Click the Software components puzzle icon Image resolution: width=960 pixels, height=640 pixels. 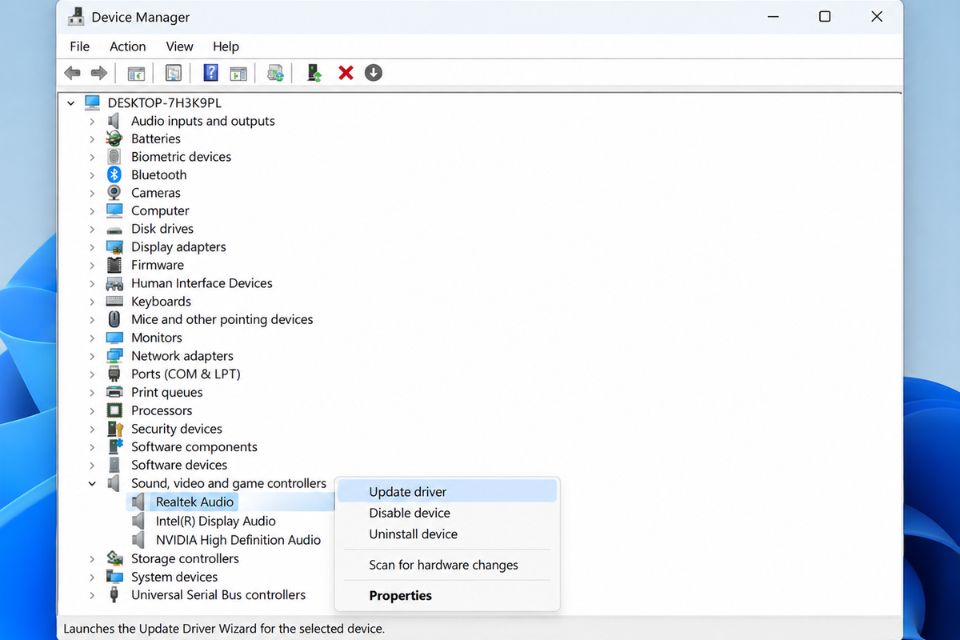[115, 446]
